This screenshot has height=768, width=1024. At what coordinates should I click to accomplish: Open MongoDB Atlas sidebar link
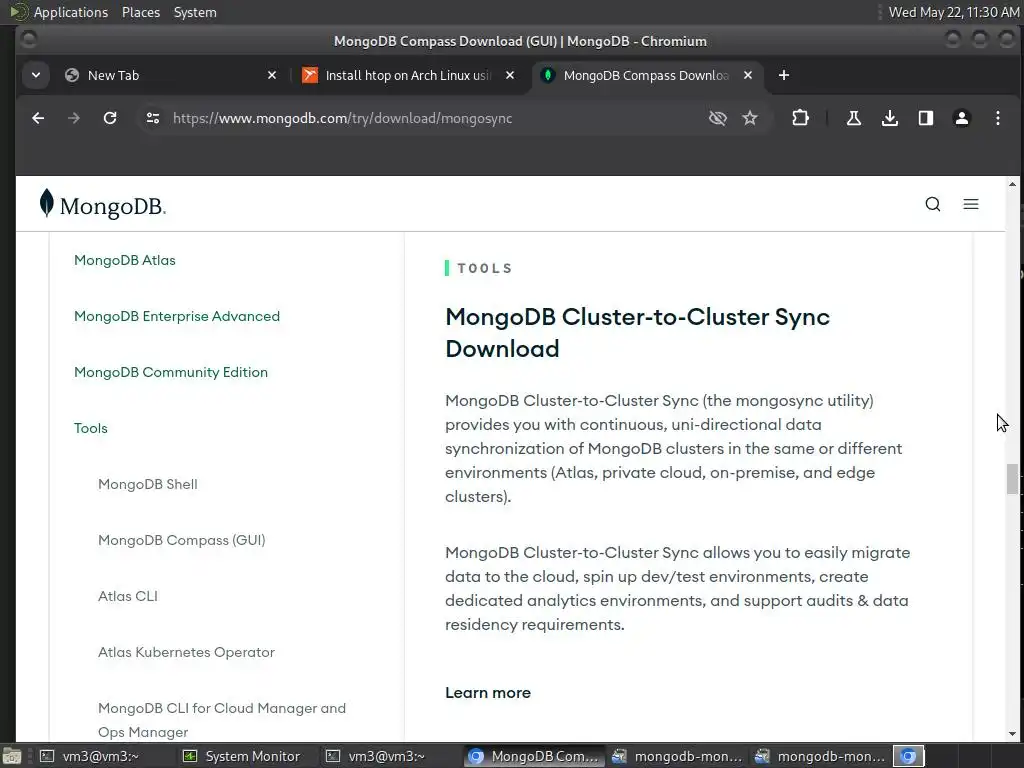coord(125,260)
